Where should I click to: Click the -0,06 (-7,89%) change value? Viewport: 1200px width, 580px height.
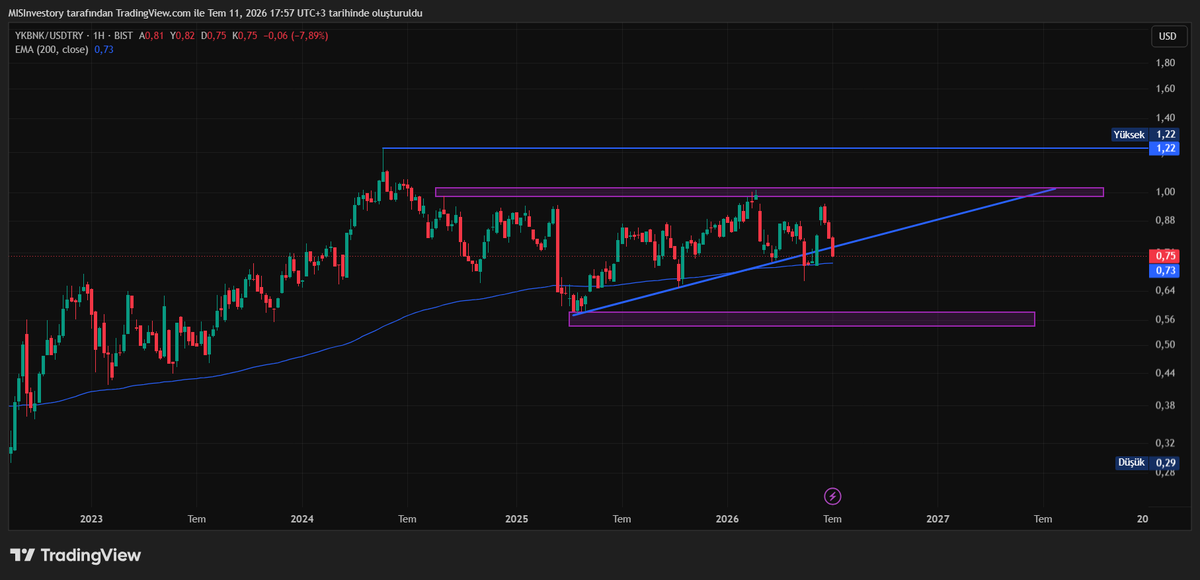[x=294, y=36]
